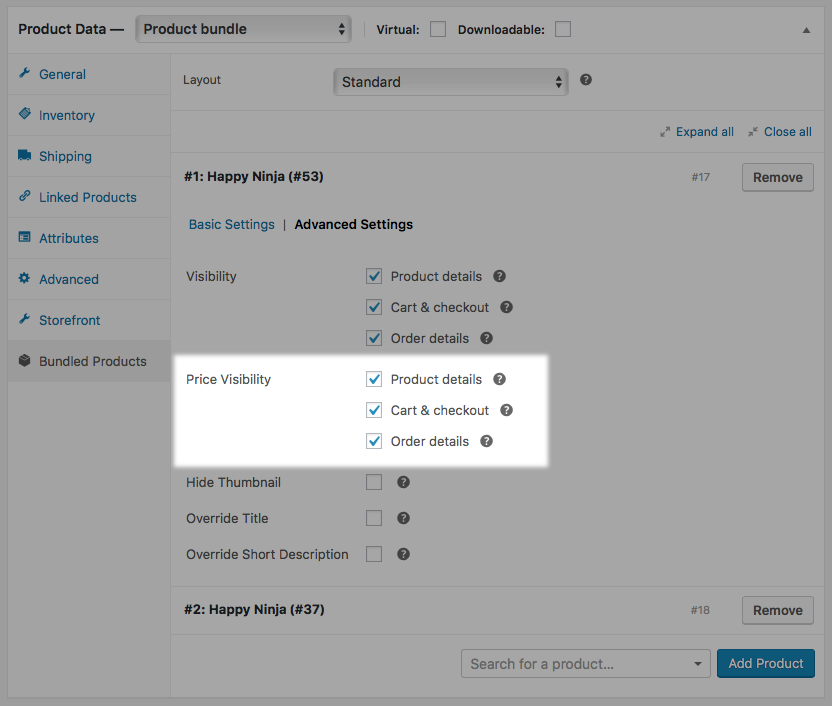Click the Add Product button
Viewport: 832px width, 706px height.
point(766,664)
